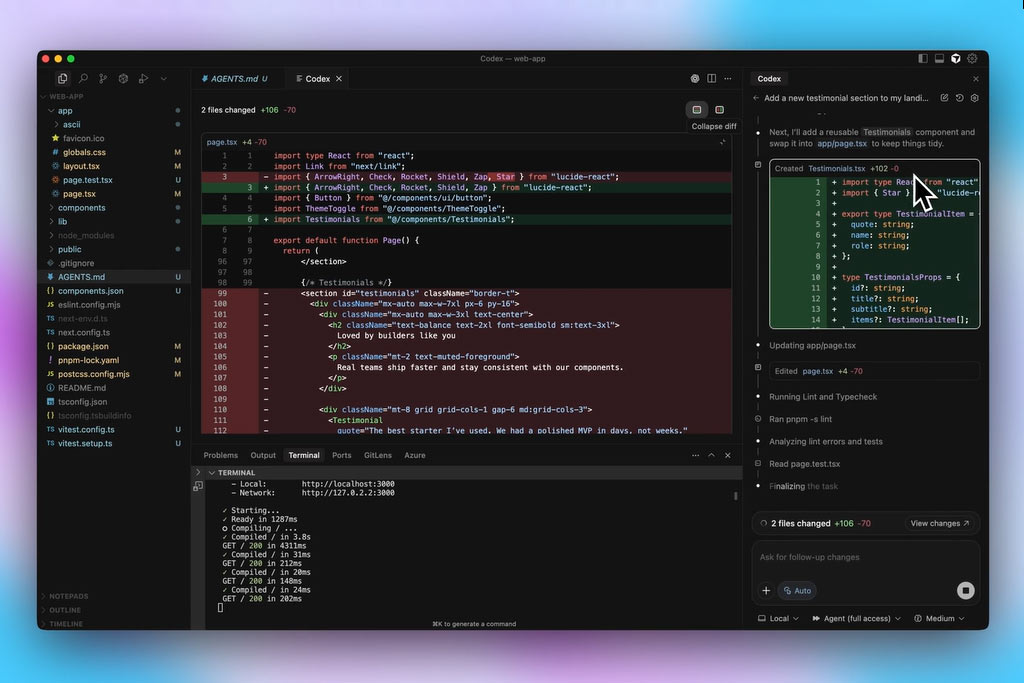Click the split editor icon
The height and width of the screenshot is (683, 1024).
pos(711,78)
